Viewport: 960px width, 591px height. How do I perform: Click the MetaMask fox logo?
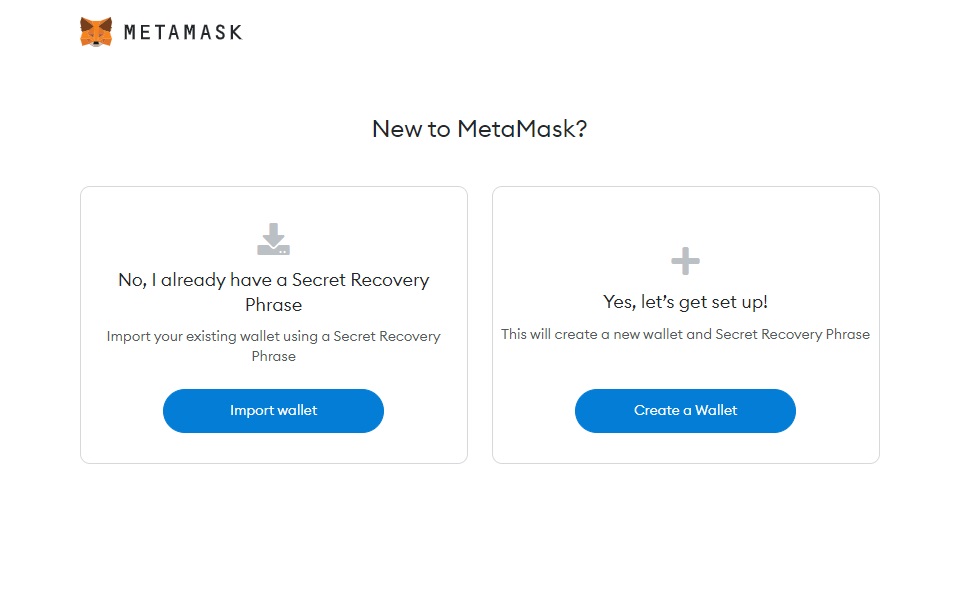coord(96,32)
